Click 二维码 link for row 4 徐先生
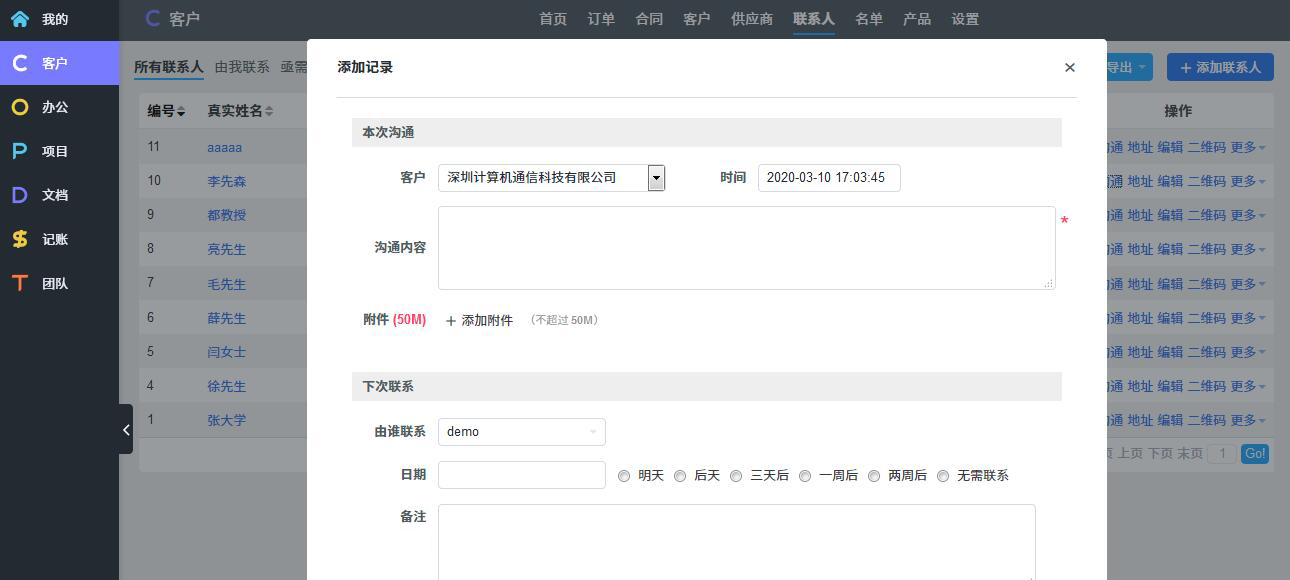1290x580 pixels. pos(1206,386)
